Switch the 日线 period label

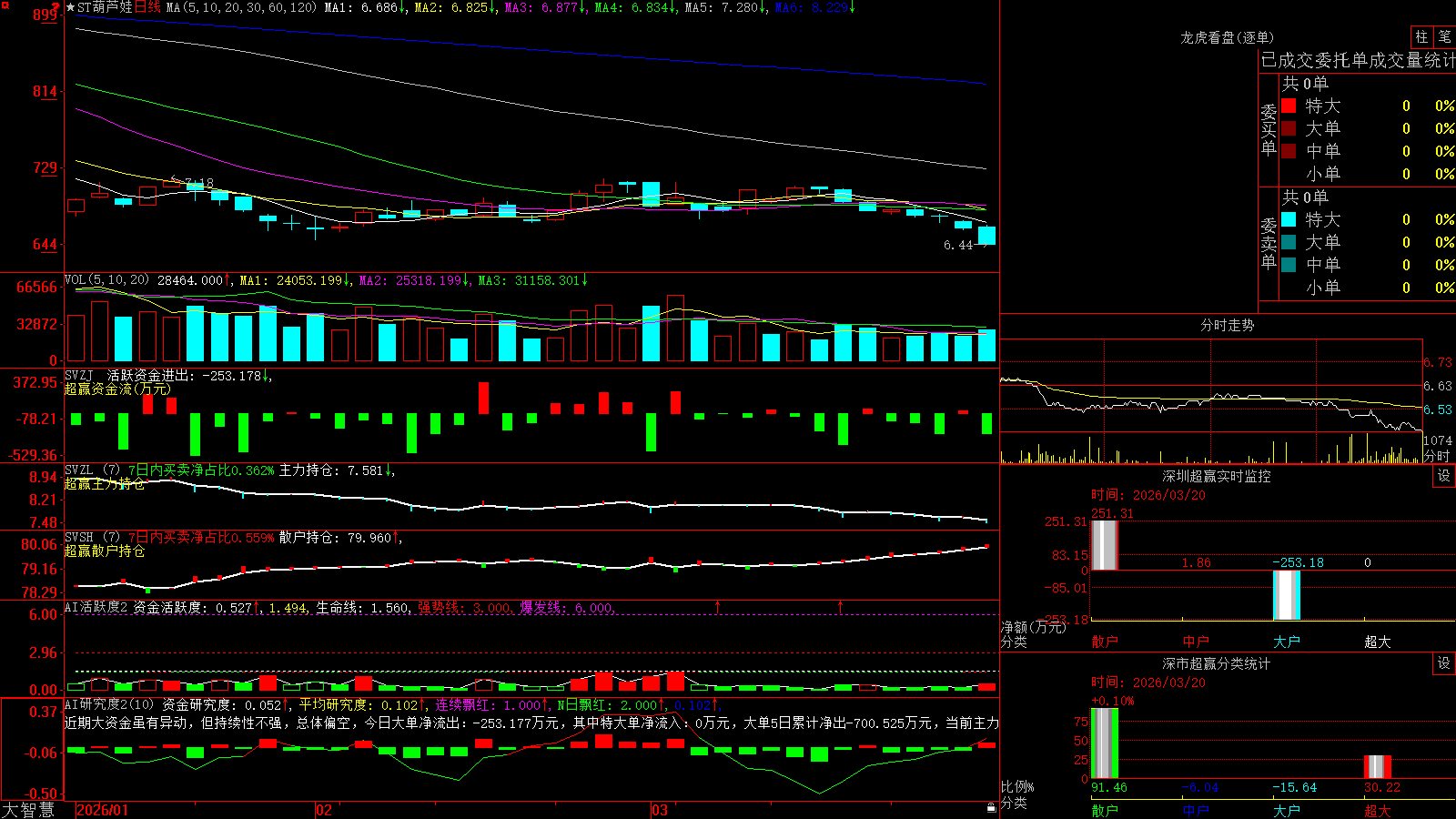147,7
